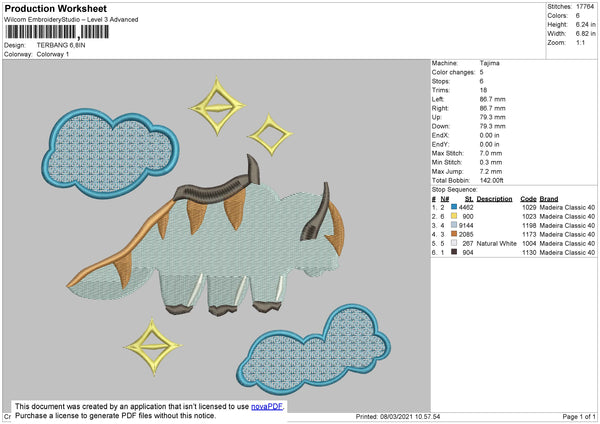Image resolution: width=600 pixels, height=424 pixels.
Task: Click the 'Up:' label
Action: [x=437, y=117]
